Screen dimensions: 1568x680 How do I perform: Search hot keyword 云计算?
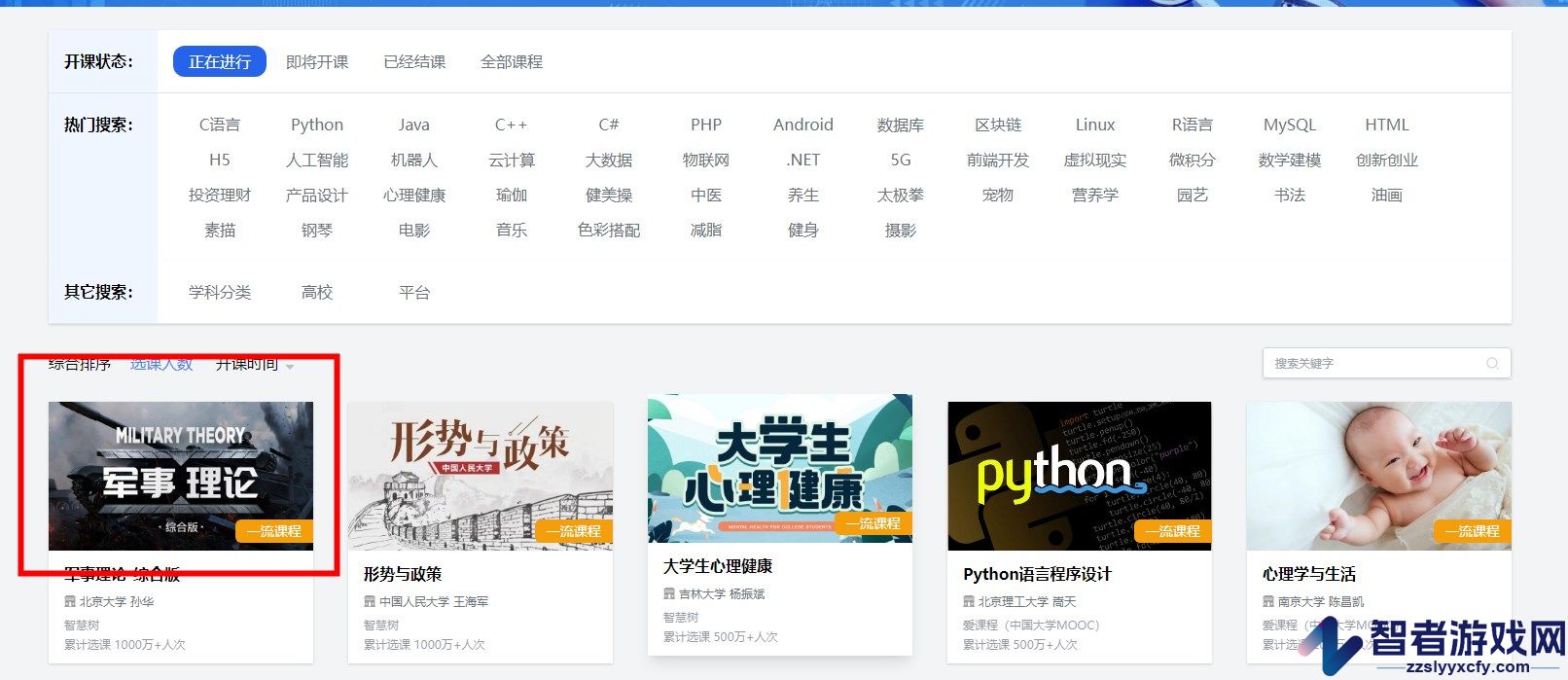512,160
